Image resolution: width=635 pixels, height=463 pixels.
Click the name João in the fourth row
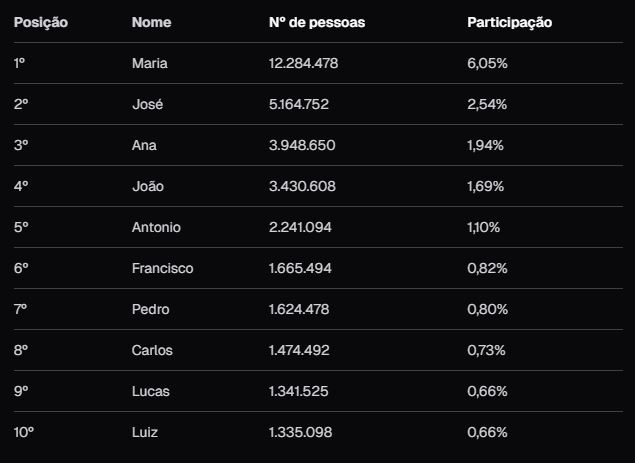147,186
